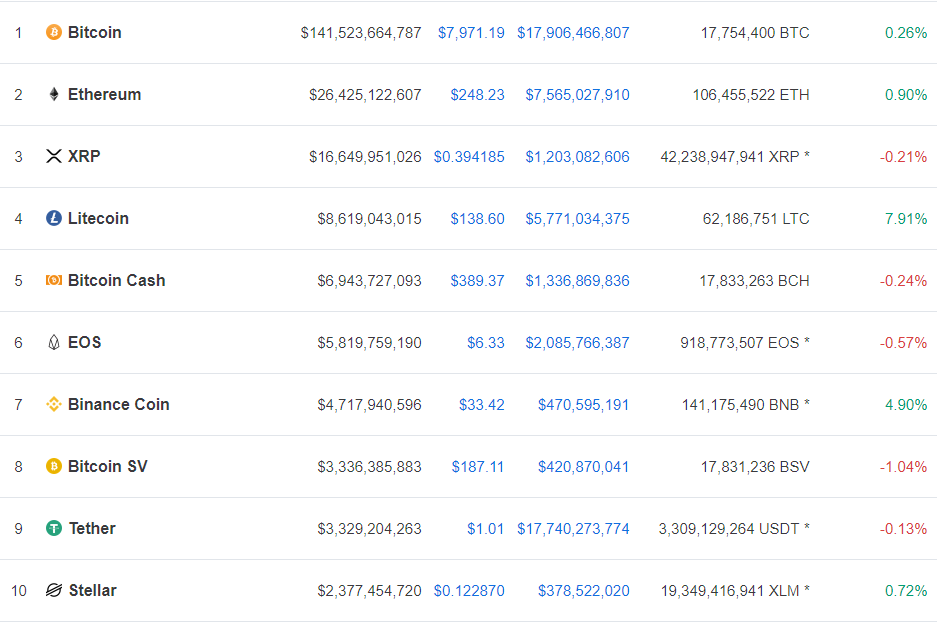Click the blue Litecoin logo icon
937x622 pixels.
point(54,218)
